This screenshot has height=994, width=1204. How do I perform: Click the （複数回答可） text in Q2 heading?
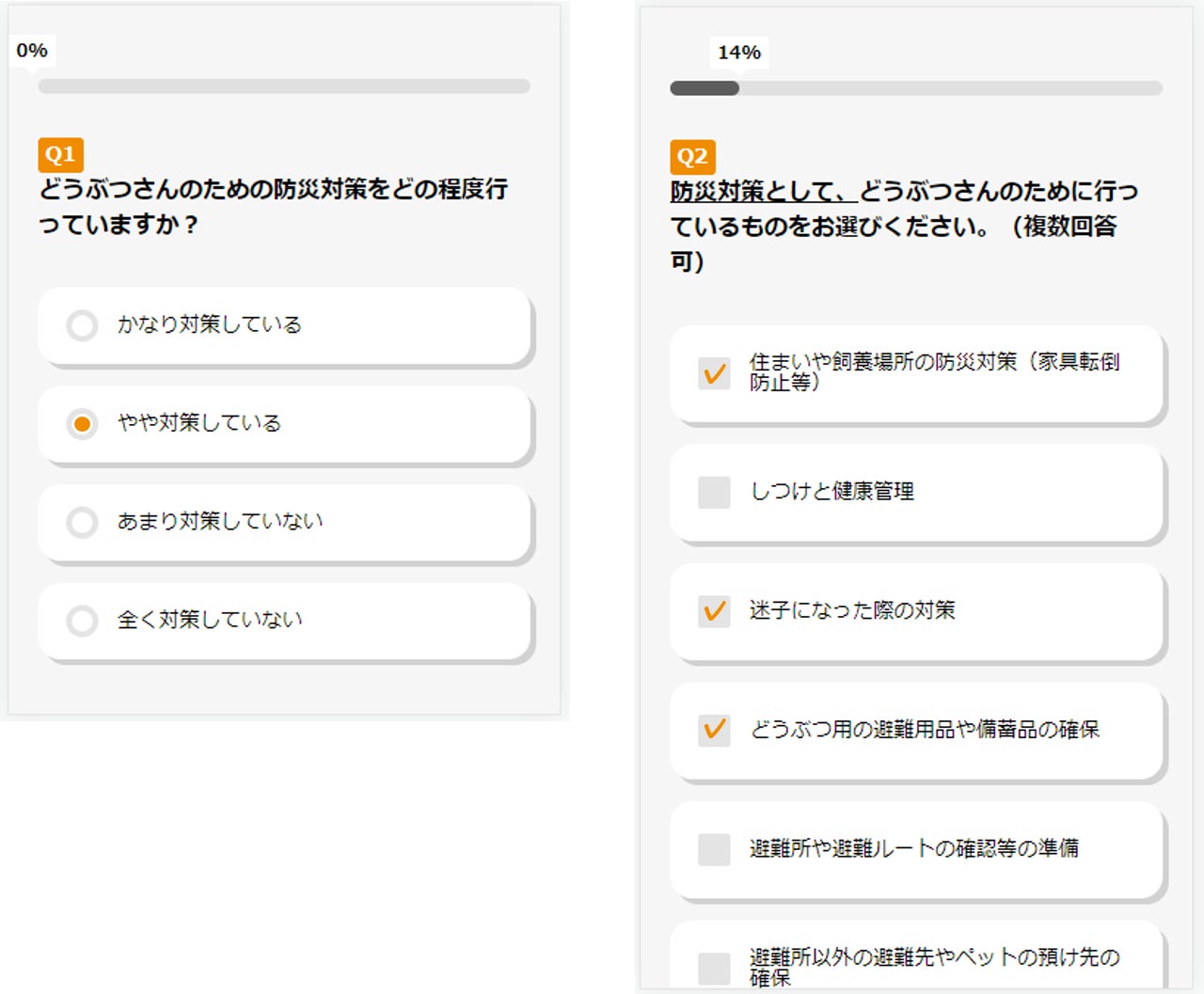click(1063, 228)
